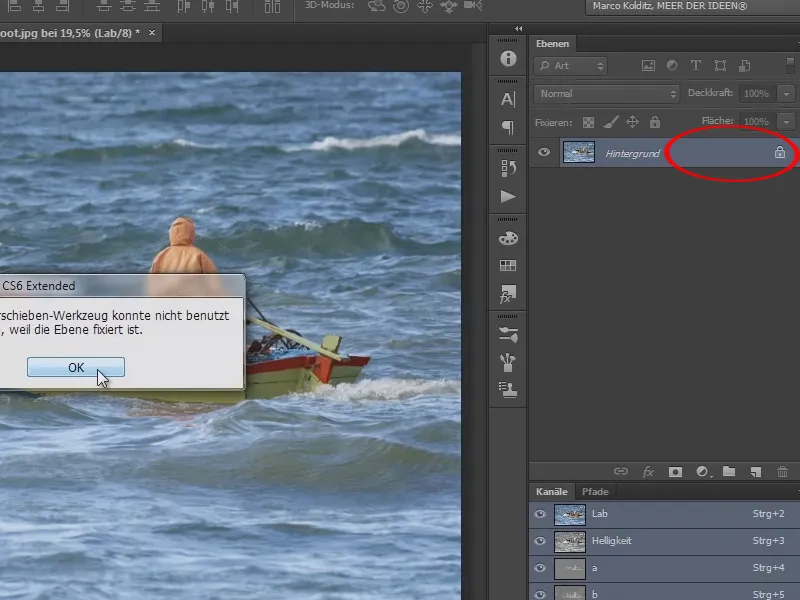
Task: Open the Art layer filter dropdown
Action: pos(570,66)
